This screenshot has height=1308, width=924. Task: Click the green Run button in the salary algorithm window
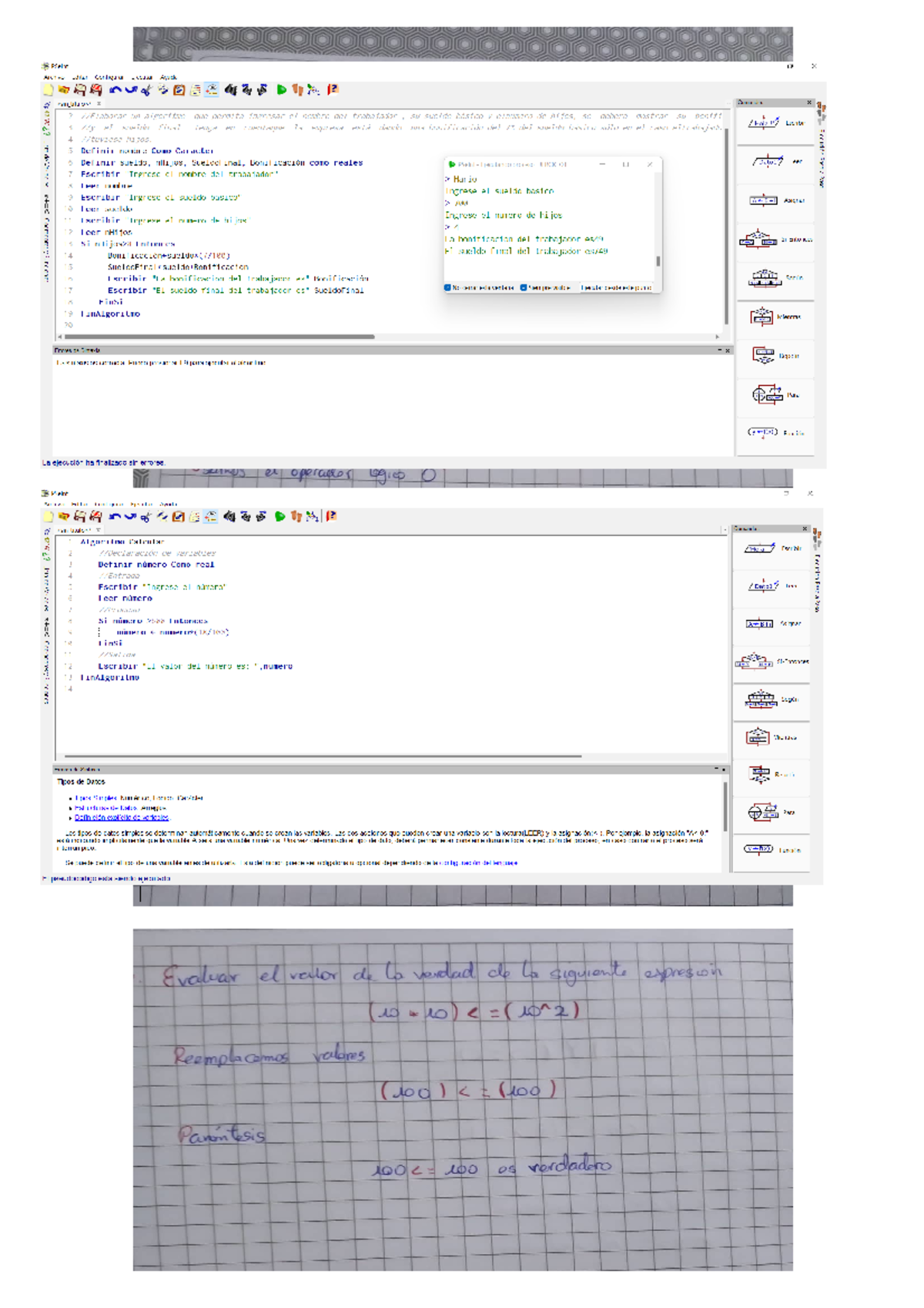point(282,90)
